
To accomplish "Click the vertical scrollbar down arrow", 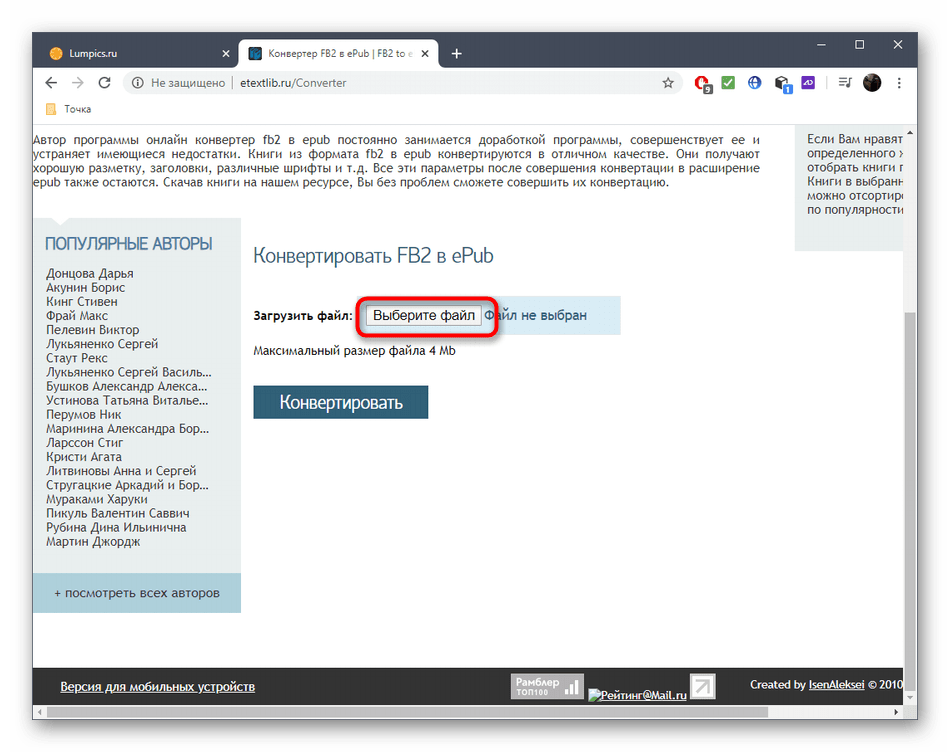I will coord(910,697).
